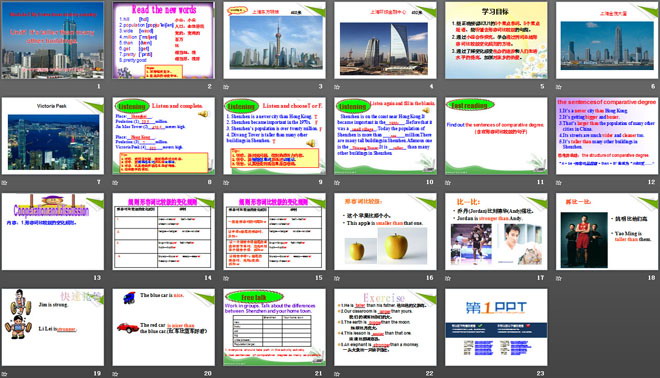
Task: Select the 'Free talk' slide thumbnail
Action: coord(274,327)
